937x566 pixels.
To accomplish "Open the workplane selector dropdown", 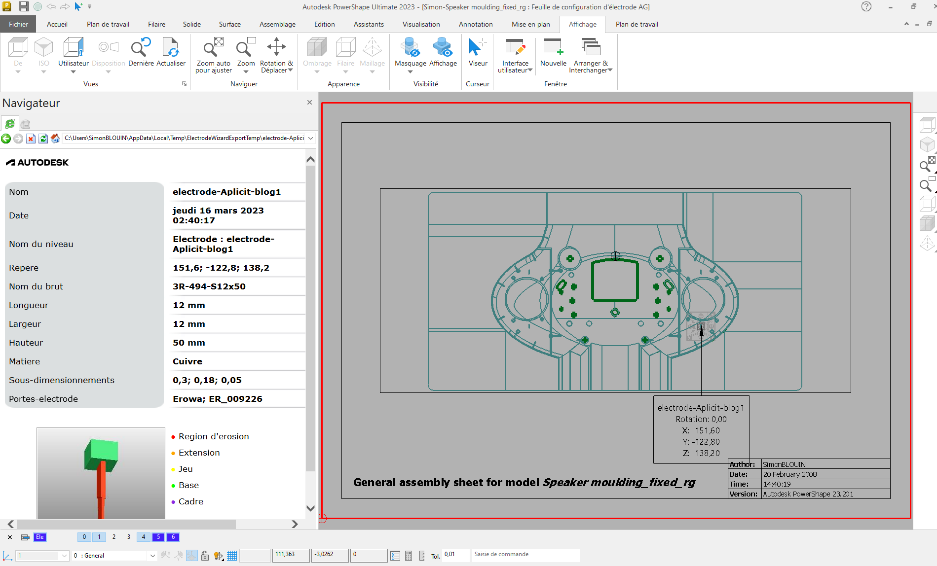I will point(64,556).
